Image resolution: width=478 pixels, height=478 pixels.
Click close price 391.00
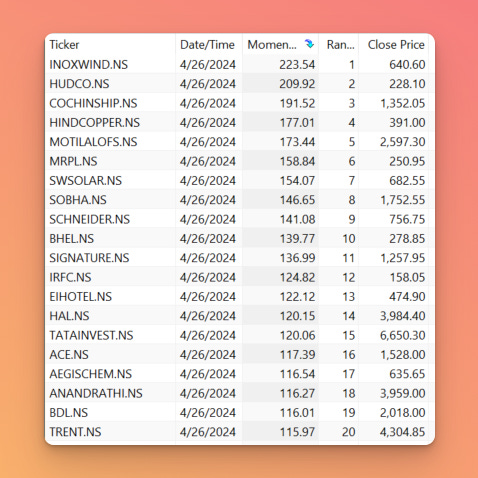click(x=407, y=122)
